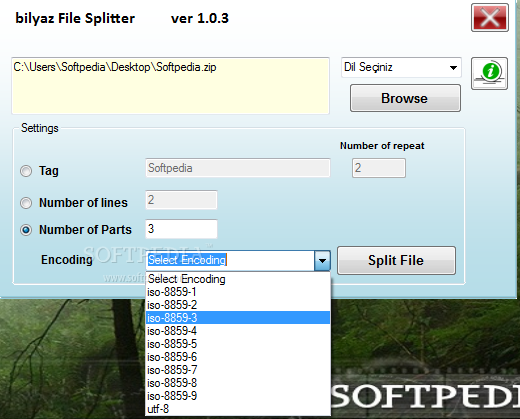Focus the file path text box
The height and width of the screenshot is (419, 520).
point(170,86)
